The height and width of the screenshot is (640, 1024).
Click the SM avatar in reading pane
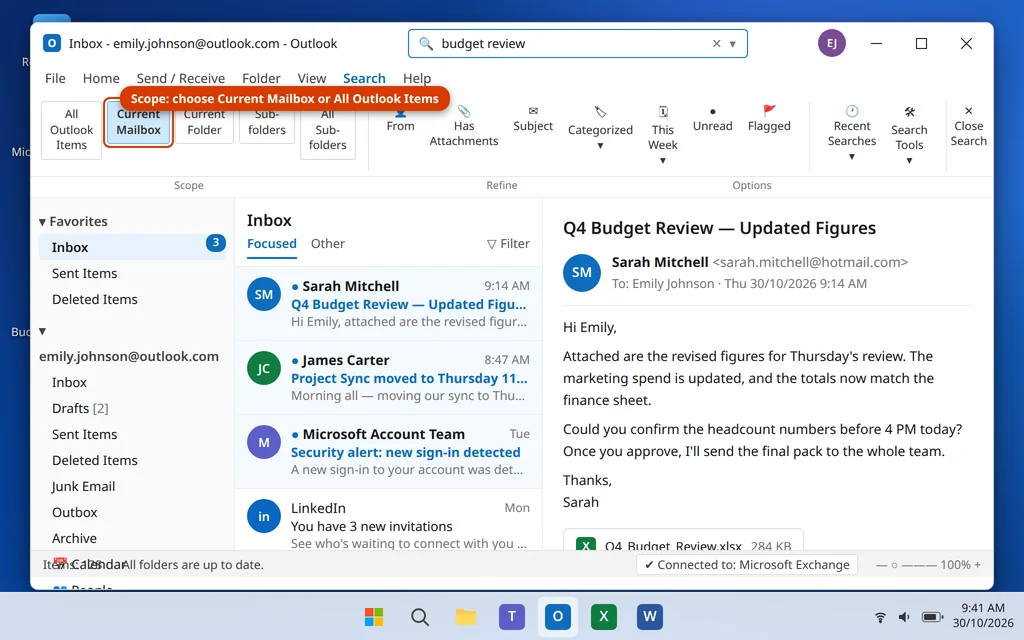click(x=582, y=272)
